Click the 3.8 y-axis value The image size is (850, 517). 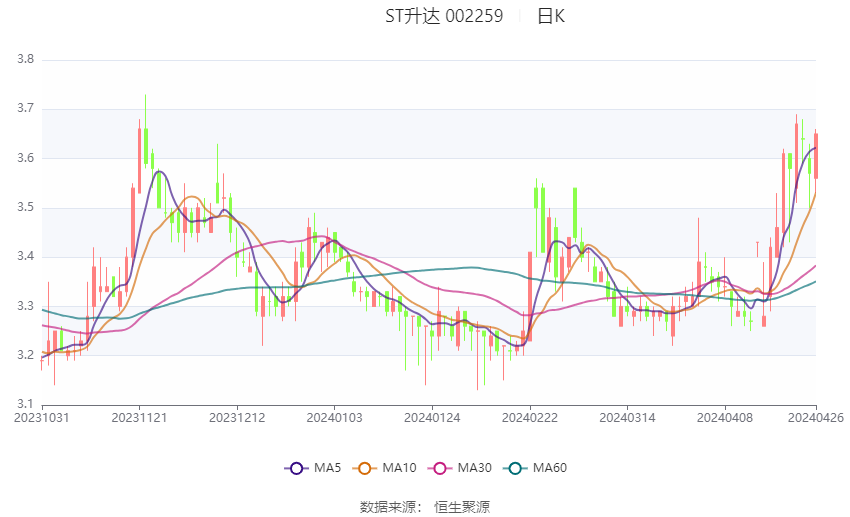pos(25,60)
